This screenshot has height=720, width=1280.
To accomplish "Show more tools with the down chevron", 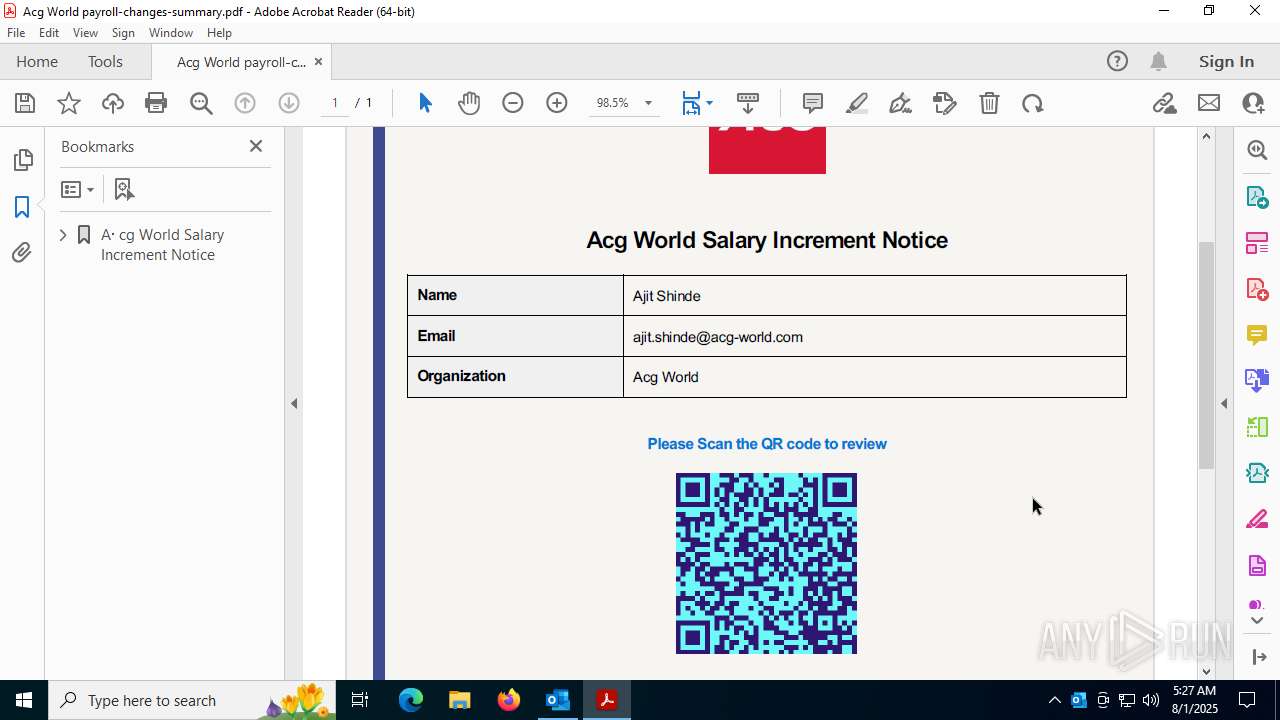I will [1257, 621].
